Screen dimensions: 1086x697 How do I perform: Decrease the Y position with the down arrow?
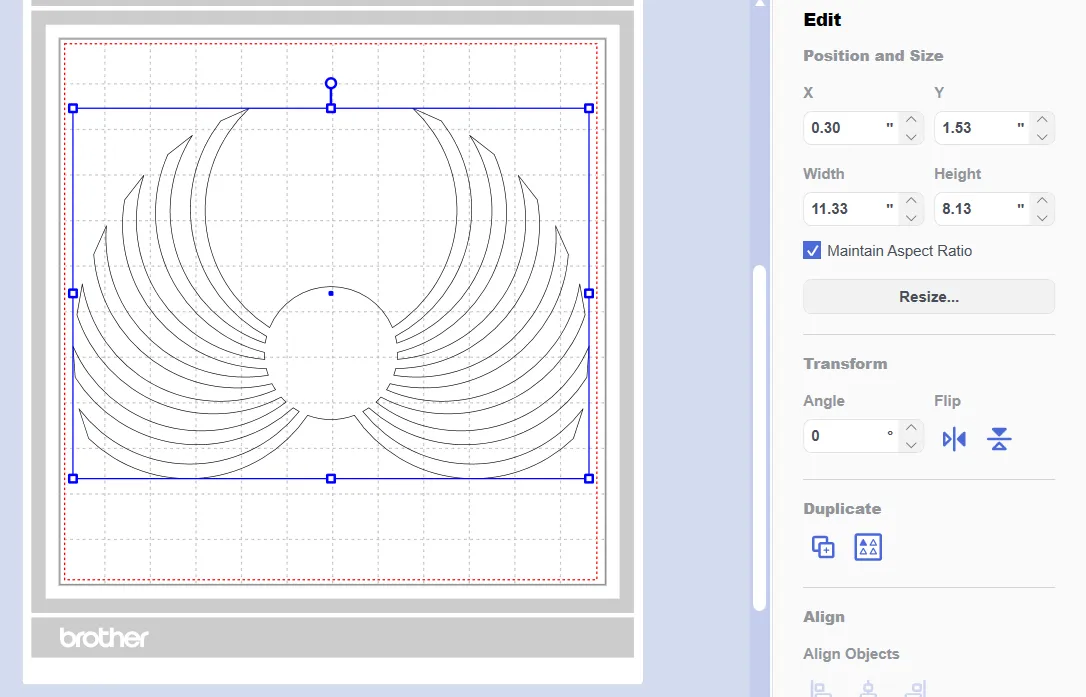(1042, 137)
